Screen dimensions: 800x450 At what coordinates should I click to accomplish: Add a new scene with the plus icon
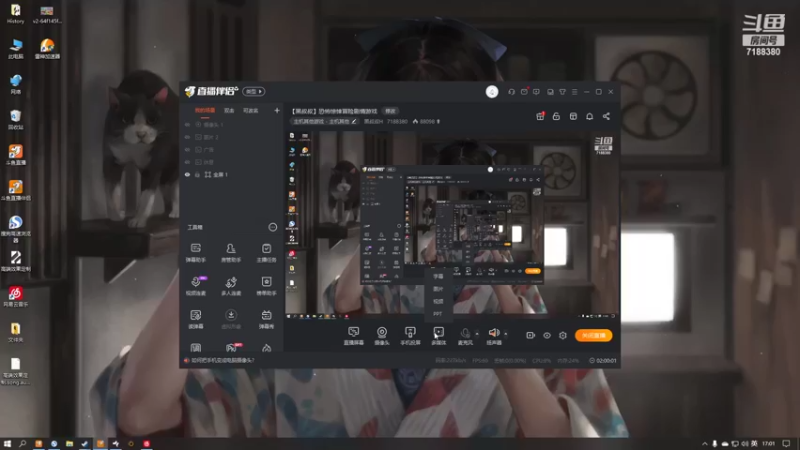277,110
